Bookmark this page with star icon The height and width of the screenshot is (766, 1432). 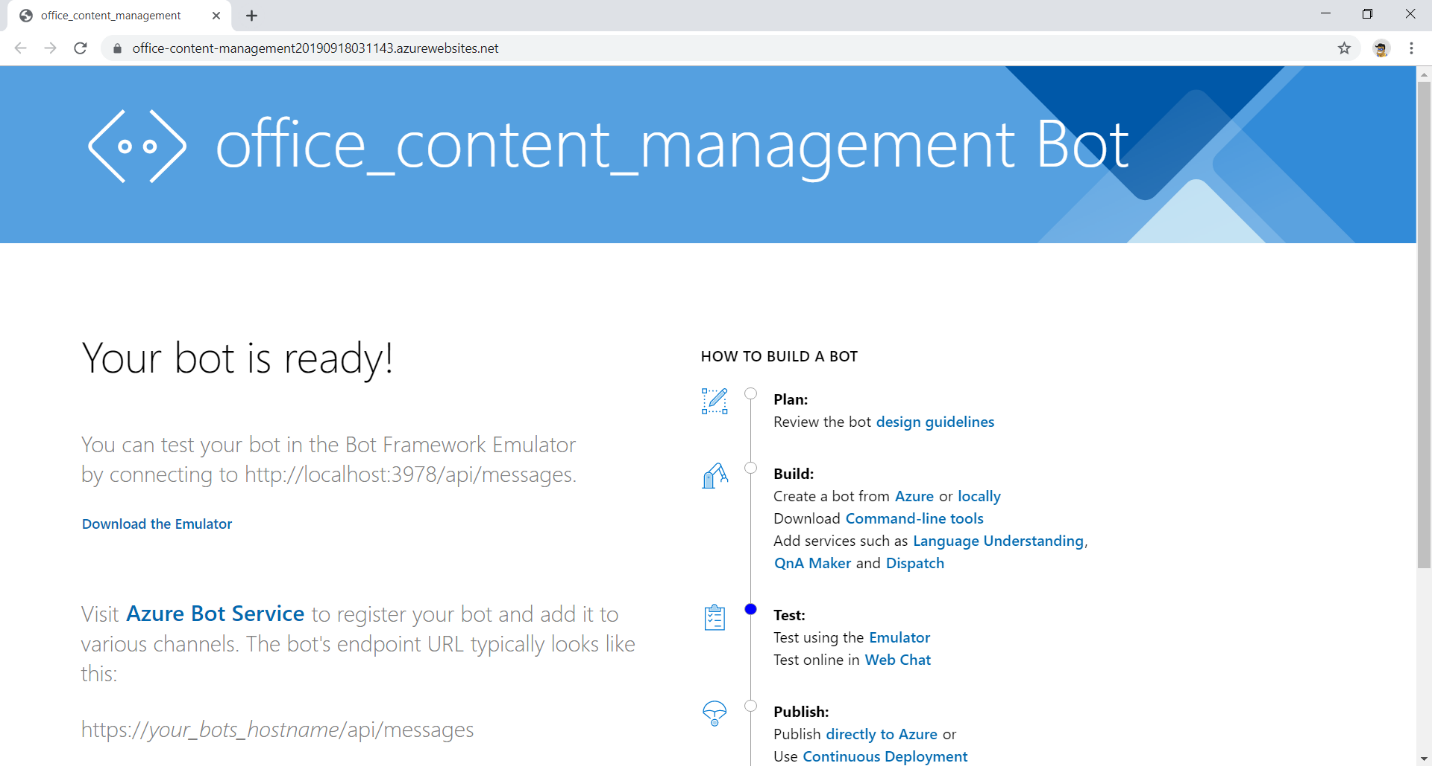tap(1344, 48)
